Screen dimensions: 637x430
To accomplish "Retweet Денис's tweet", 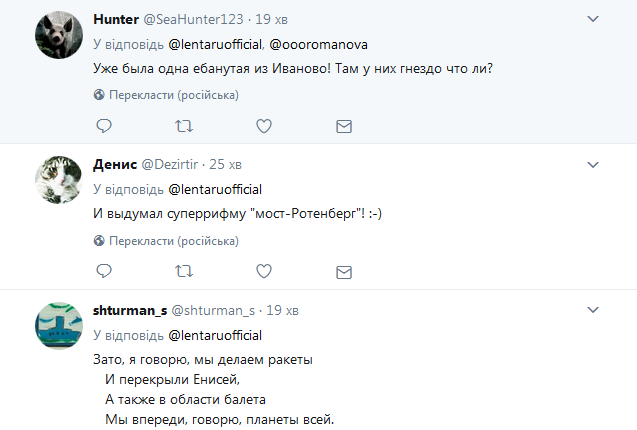I will pos(184,271).
